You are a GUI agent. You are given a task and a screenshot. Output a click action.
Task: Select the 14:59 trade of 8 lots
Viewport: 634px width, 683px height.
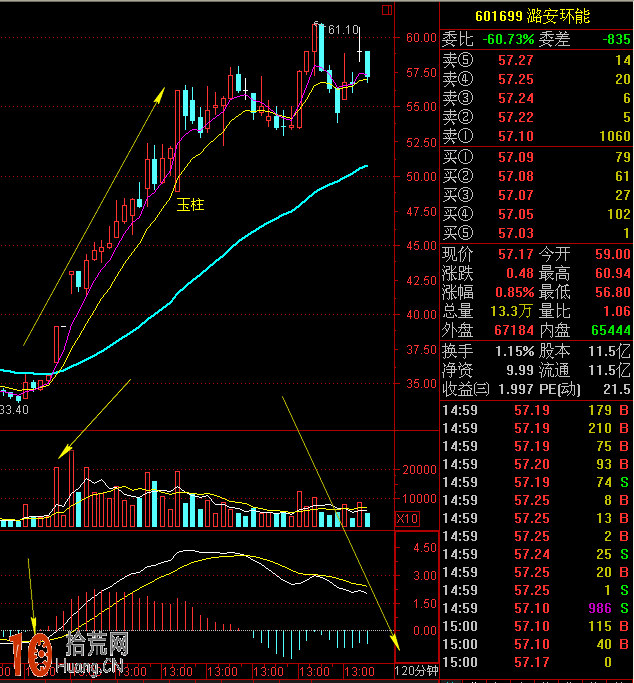click(536, 500)
